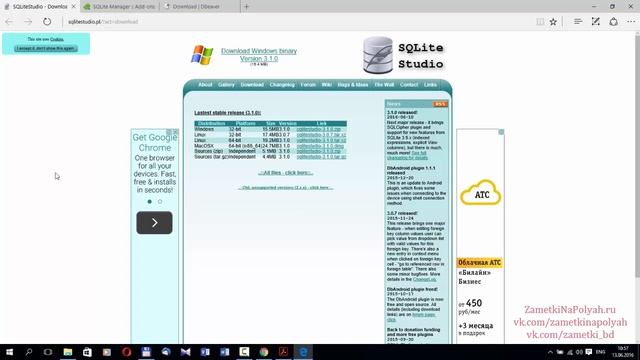The width and height of the screenshot is (640, 360).
Task: Close the SQLiteStudio tab with its X
Action: click(74, 7)
